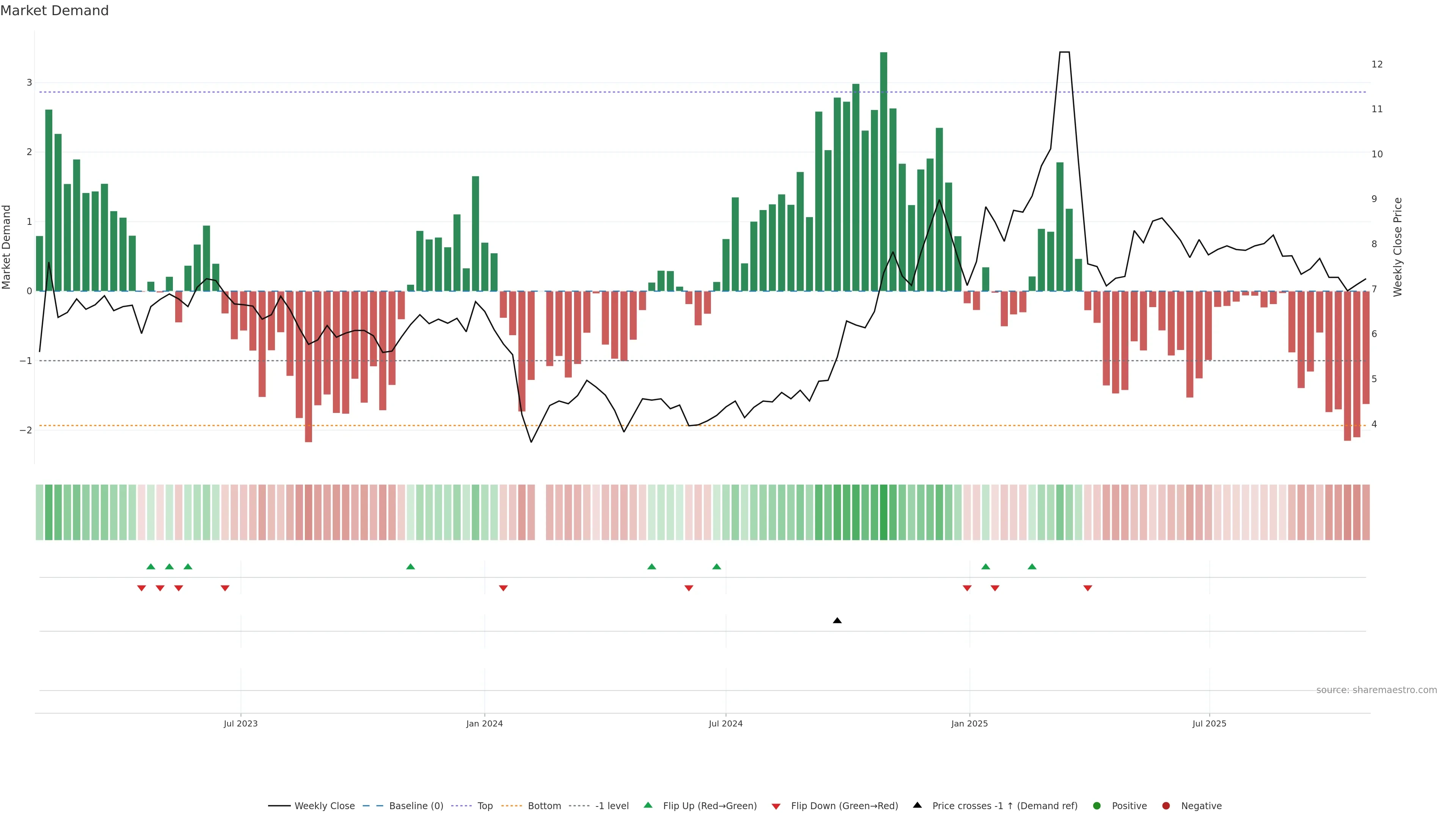Click the black triangle icon in legend
The width and height of the screenshot is (1456, 819).
917,805
